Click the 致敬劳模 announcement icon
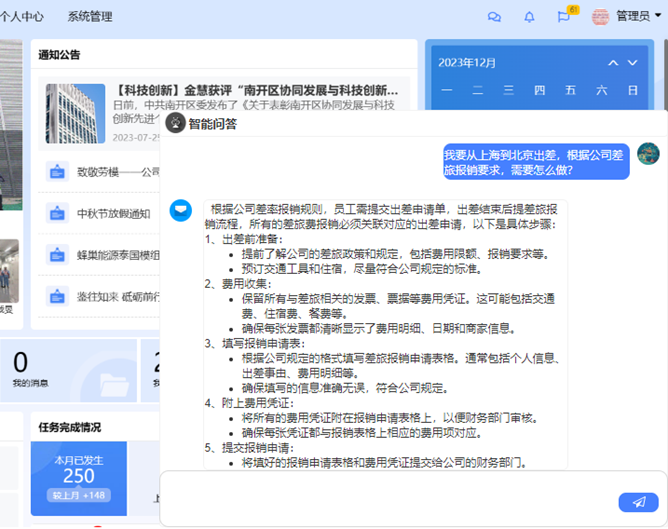Image resolution: width=668 pixels, height=529 pixels. click(56, 172)
